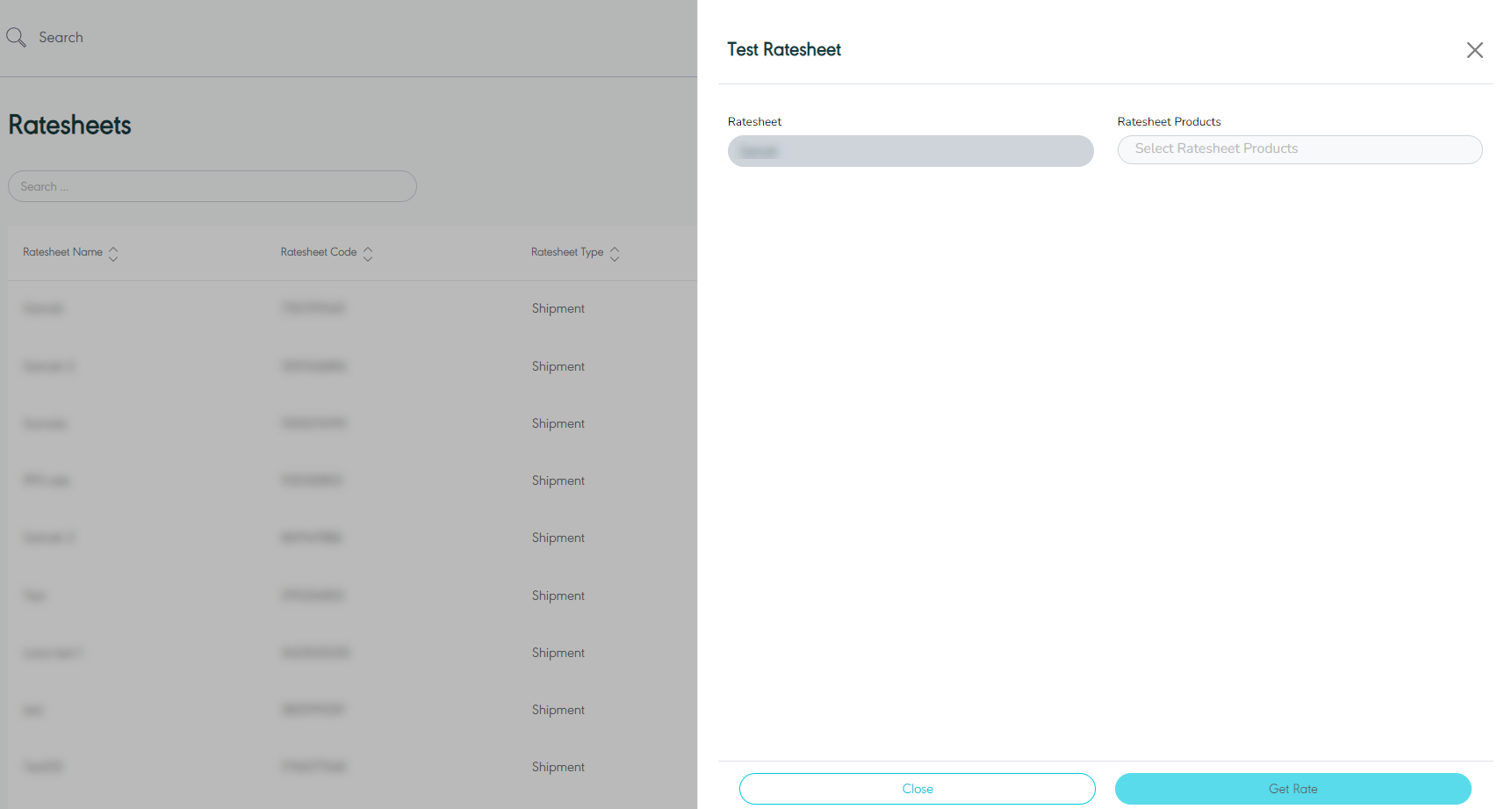
Task: Click the Ratesheet Name column header
Action: (x=62, y=252)
